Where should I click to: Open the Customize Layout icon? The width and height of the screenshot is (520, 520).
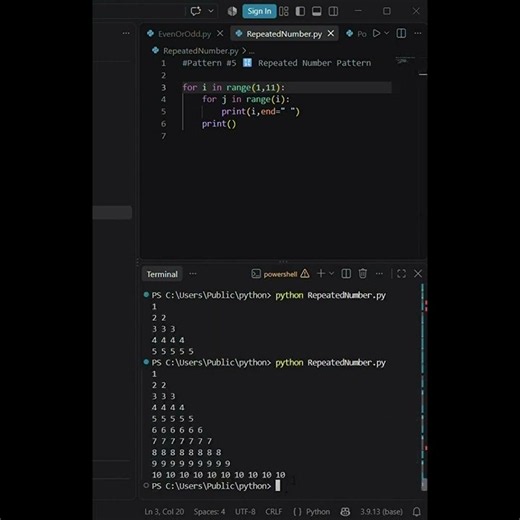pyautogui.click(x=284, y=11)
